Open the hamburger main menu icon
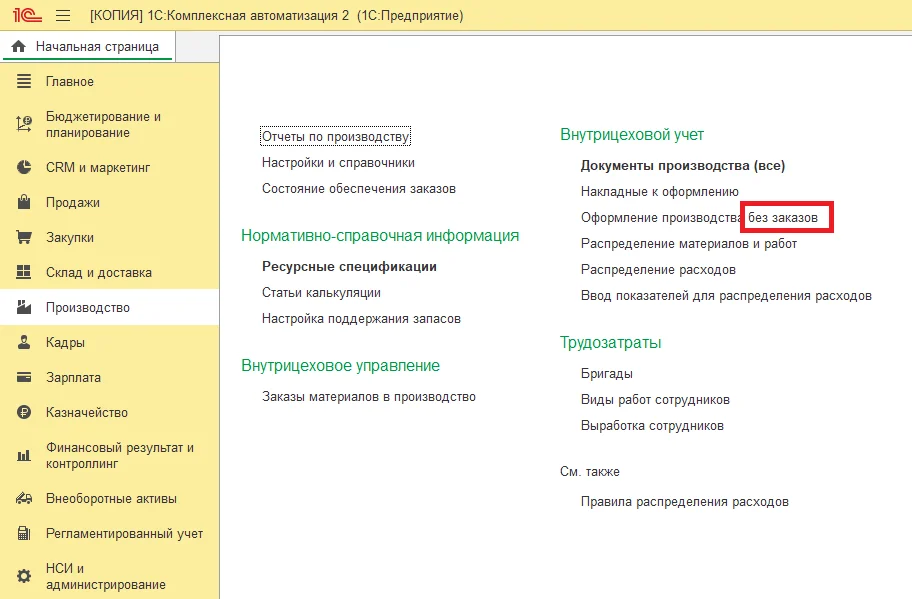The height and width of the screenshot is (599, 912). click(x=63, y=16)
